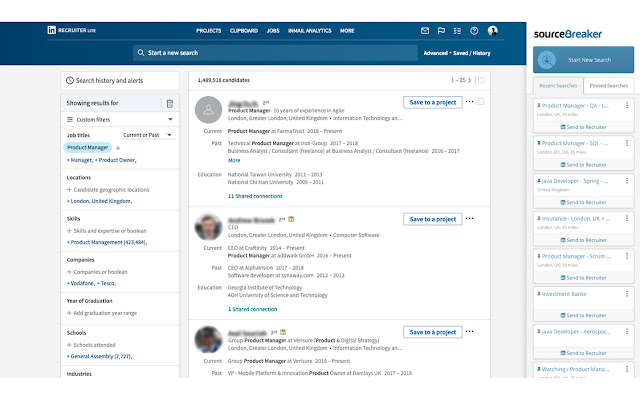Open the Jobs menu

pos(273,31)
